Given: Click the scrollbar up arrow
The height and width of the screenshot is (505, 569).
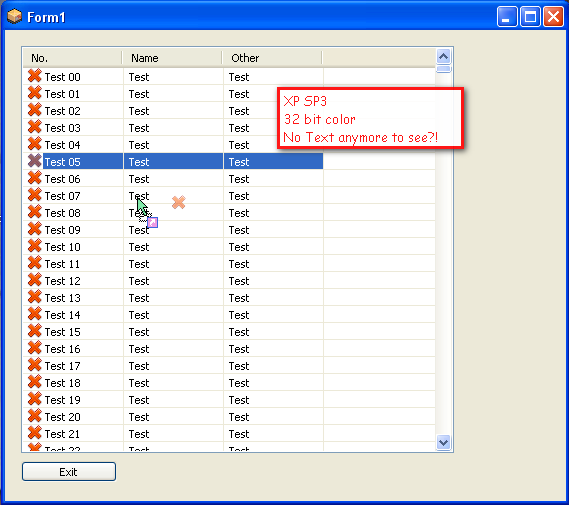Looking at the screenshot, I should (x=443, y=57).
